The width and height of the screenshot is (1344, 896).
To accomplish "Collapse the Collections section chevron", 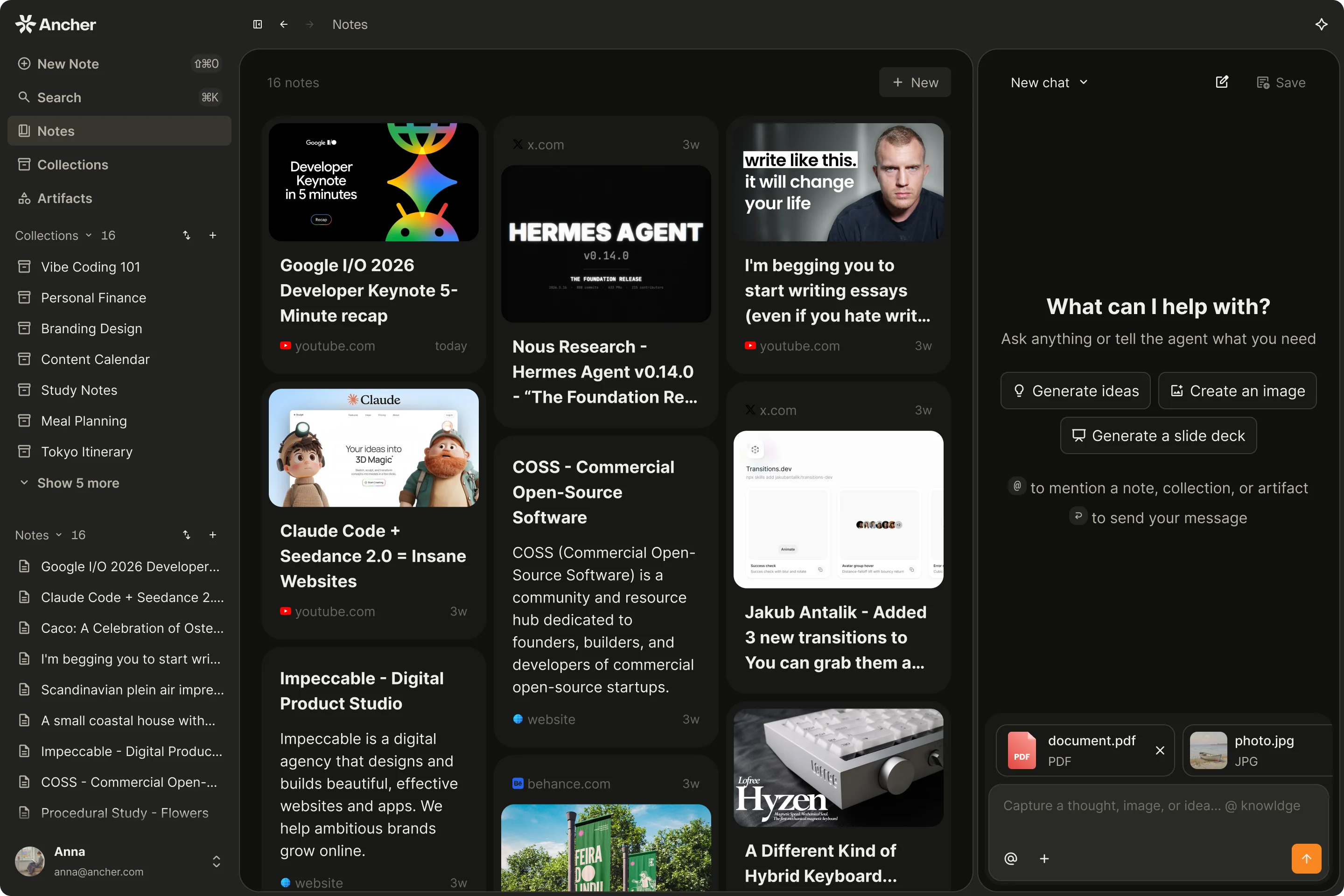I will (89, 235).
